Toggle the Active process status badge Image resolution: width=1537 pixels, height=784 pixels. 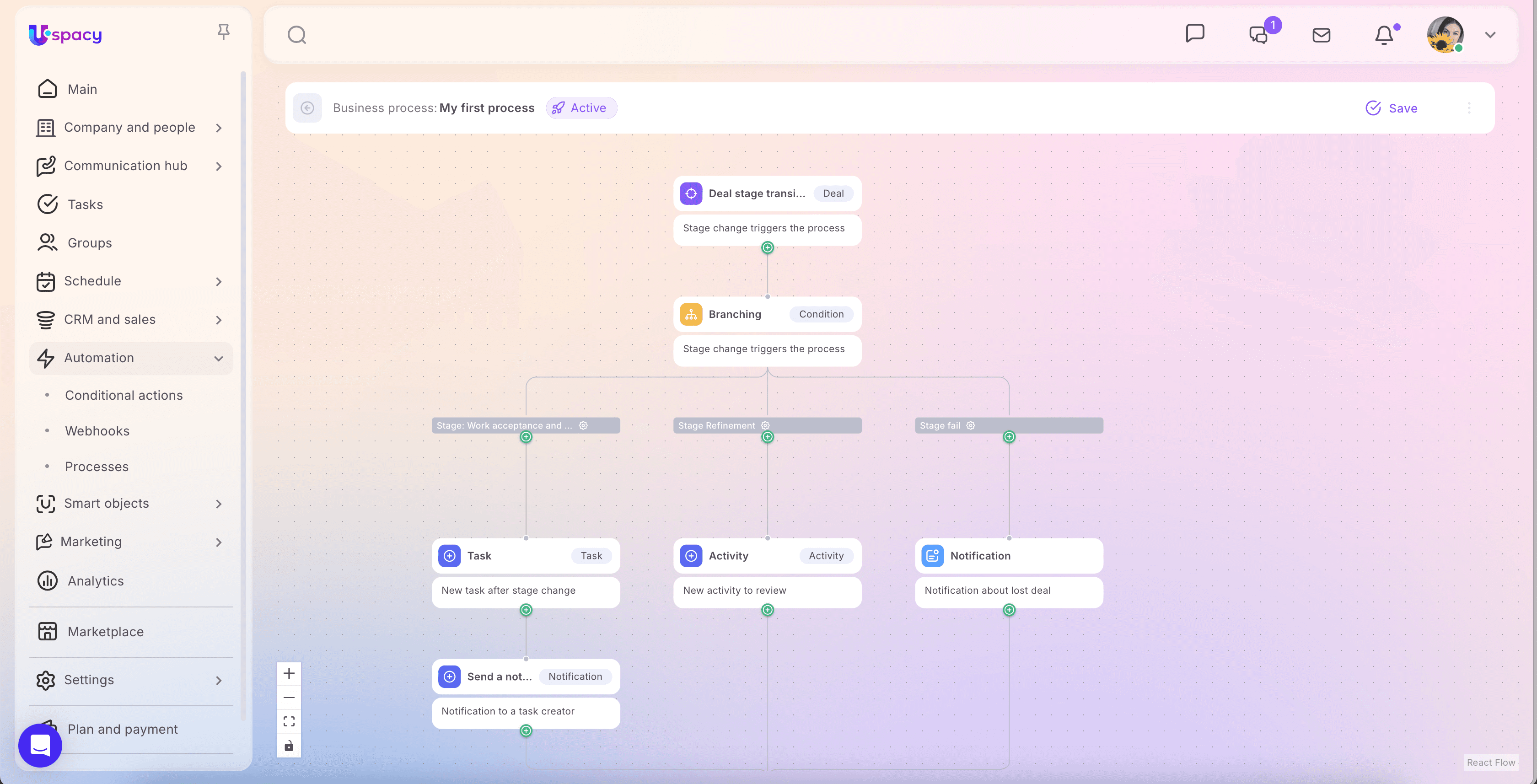point(581,108)
